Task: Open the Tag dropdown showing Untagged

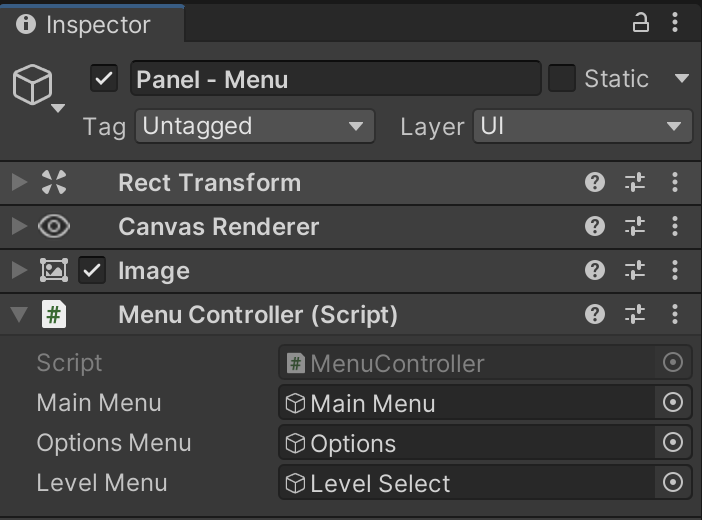Action: click(x=254, y=126)
